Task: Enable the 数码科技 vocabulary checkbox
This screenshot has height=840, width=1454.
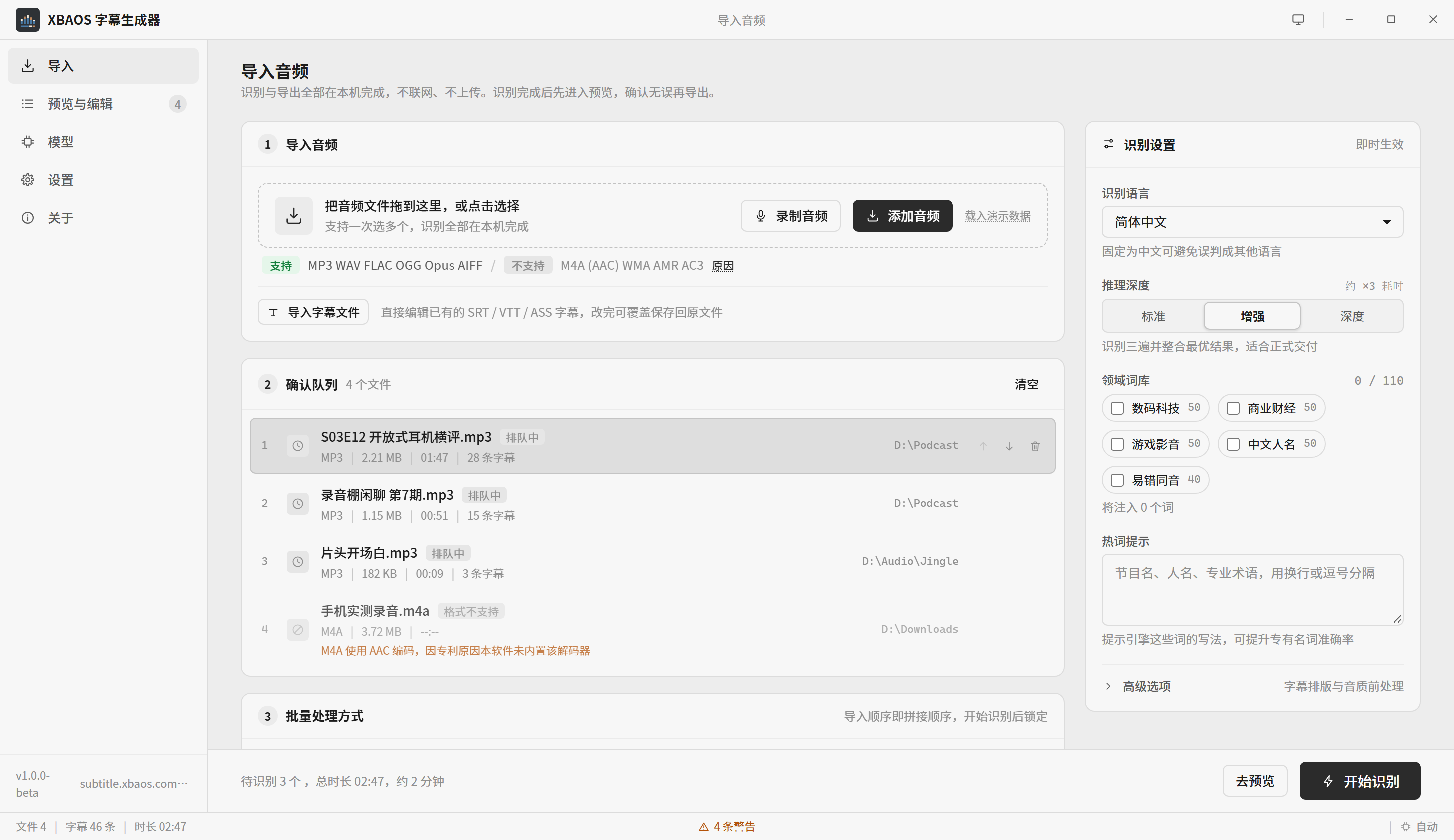Action: point(1118,408)
